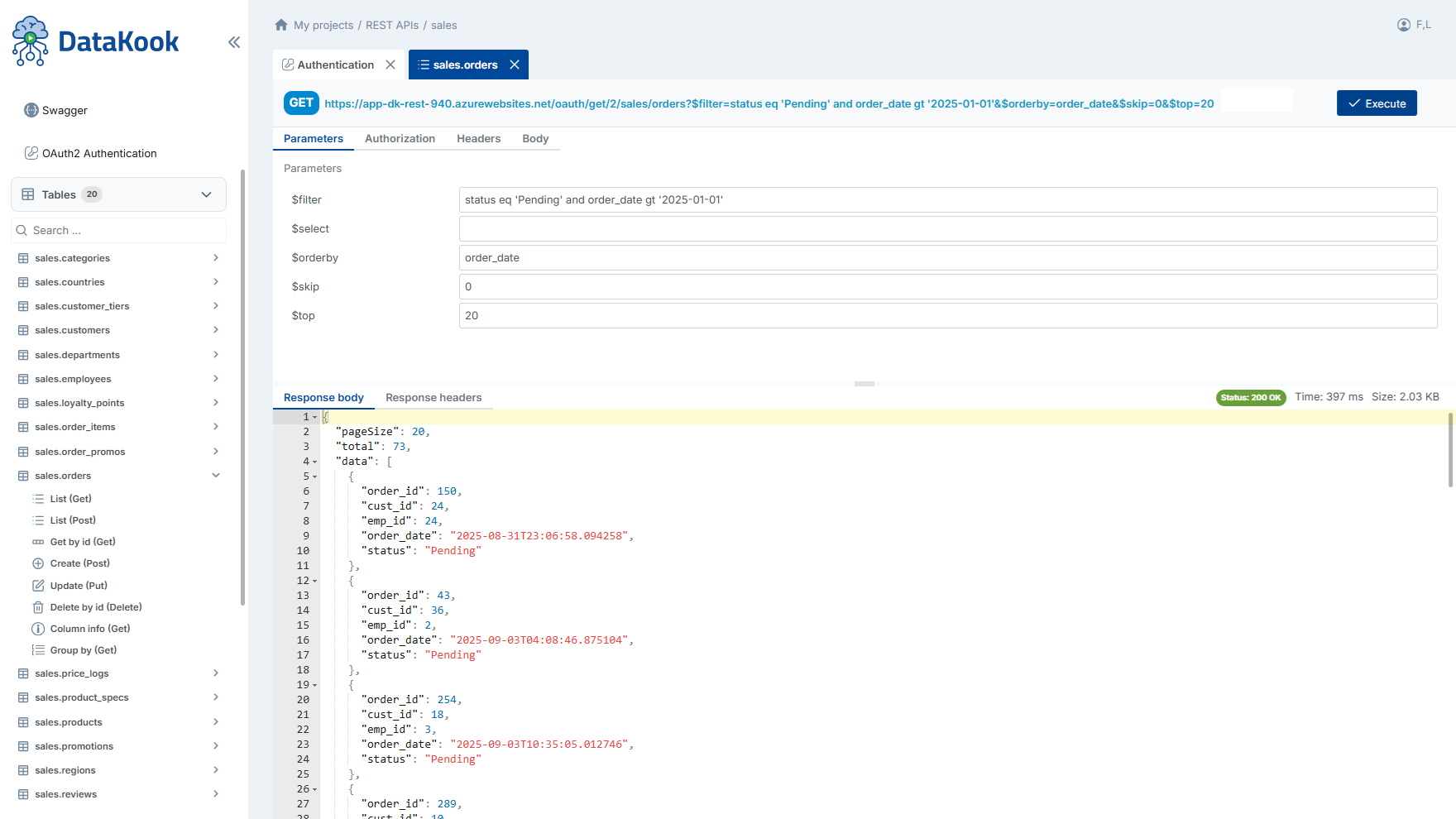Click the $select input field
Screen dimensions: 1456x819
click(x=948, y=228)
